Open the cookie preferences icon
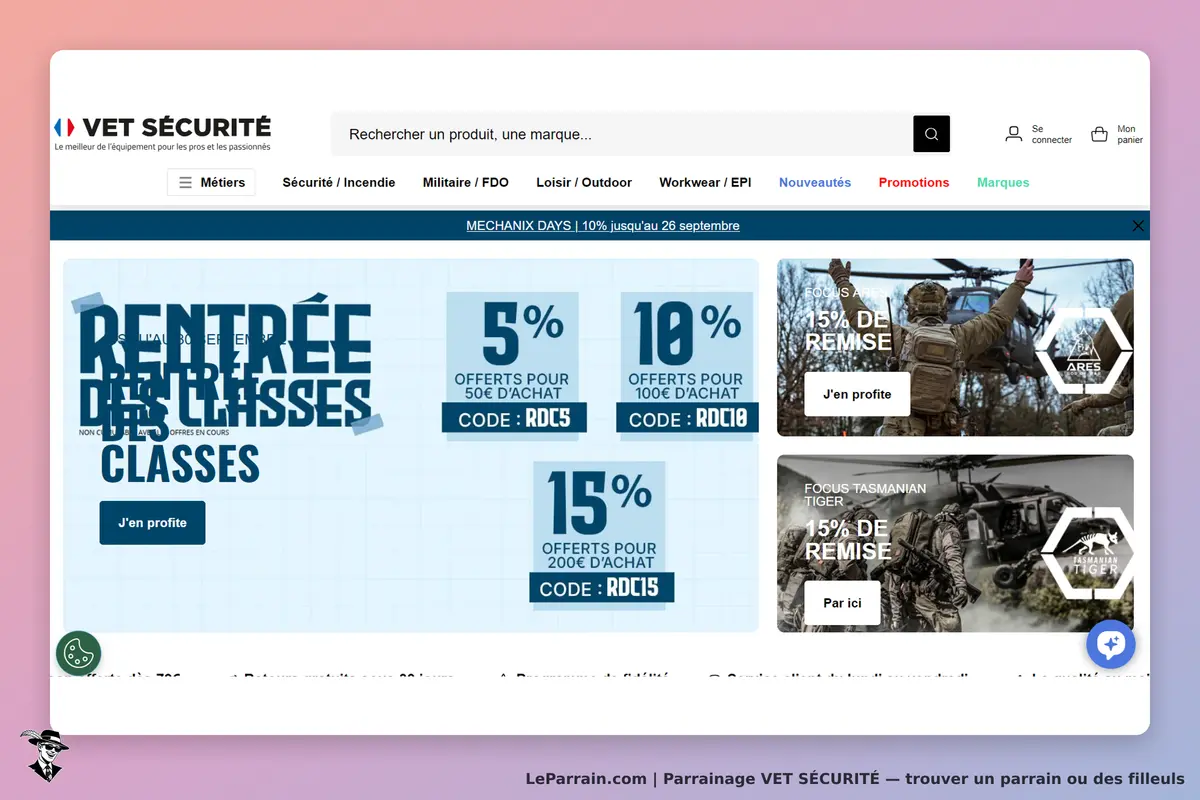 [79, 654]
